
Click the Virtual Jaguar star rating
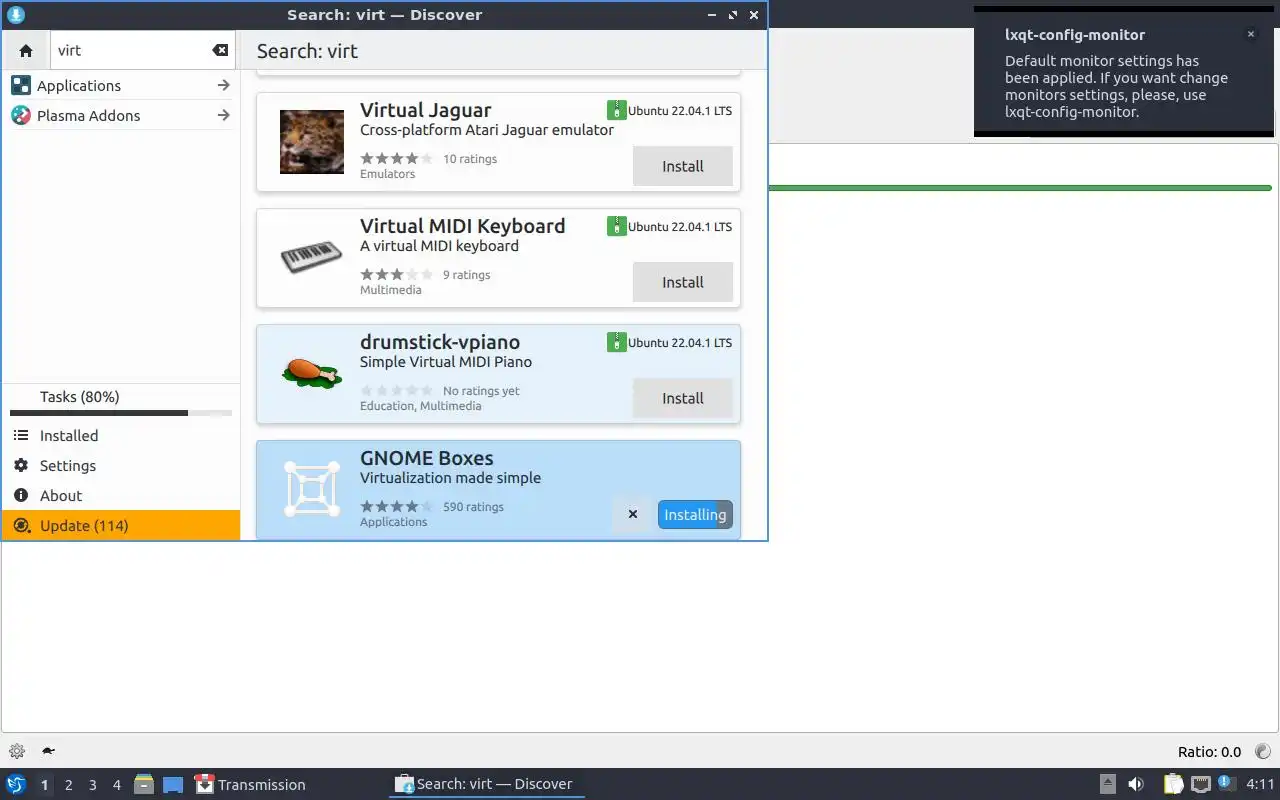(397, 158)
